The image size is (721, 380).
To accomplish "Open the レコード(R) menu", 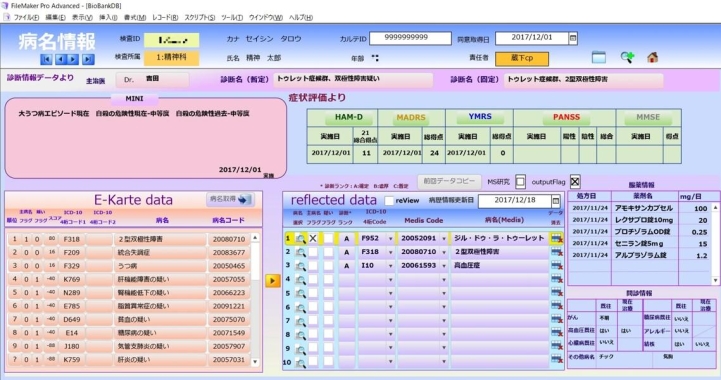I will click(165, 17).
